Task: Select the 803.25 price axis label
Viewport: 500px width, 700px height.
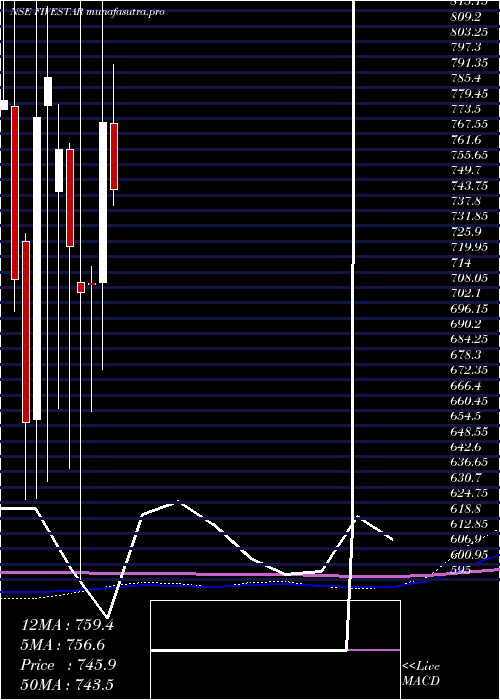Action: click(468, 32)
